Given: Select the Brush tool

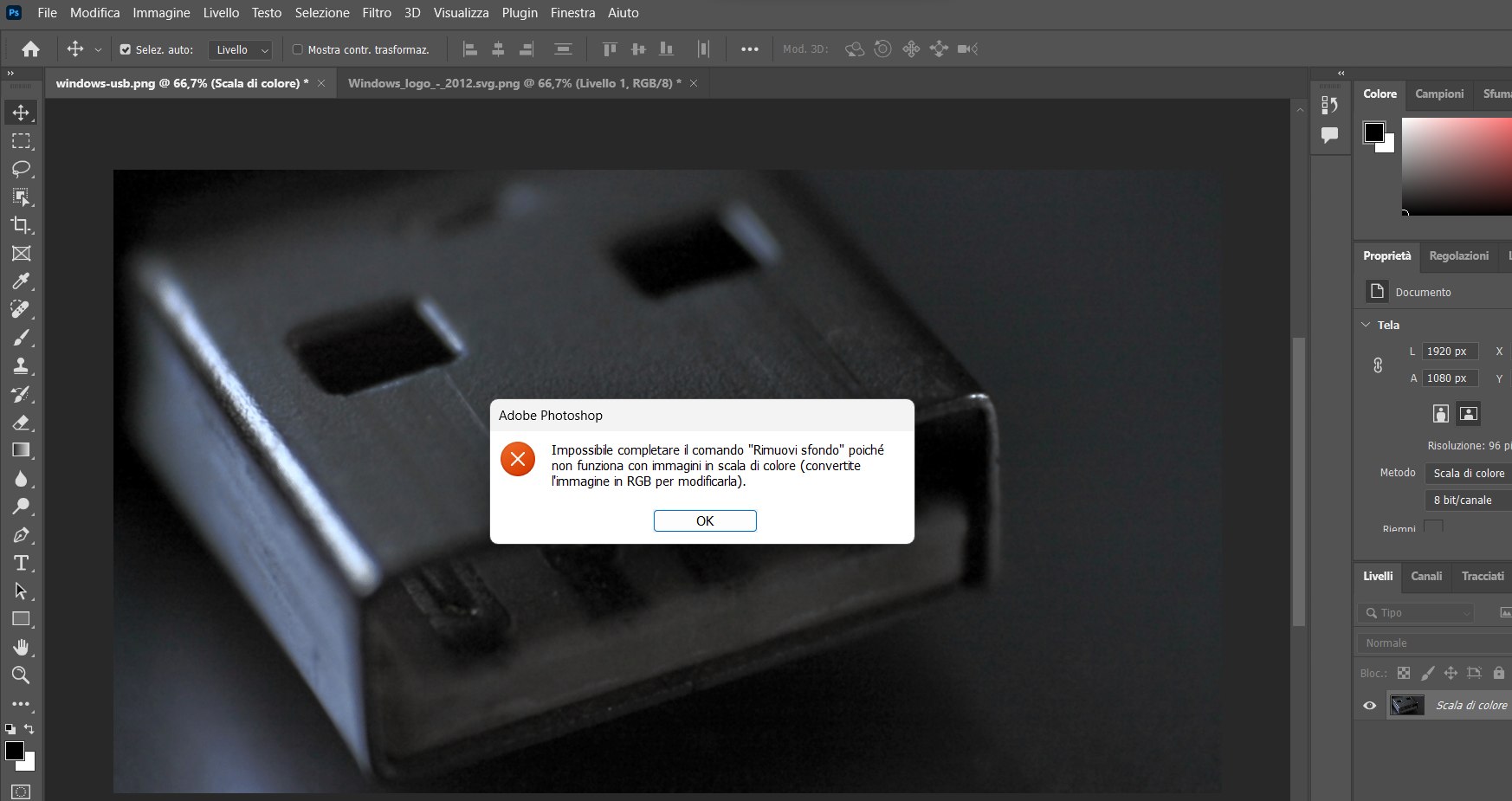Looking at the screenshot, I should tap(22, 338).
